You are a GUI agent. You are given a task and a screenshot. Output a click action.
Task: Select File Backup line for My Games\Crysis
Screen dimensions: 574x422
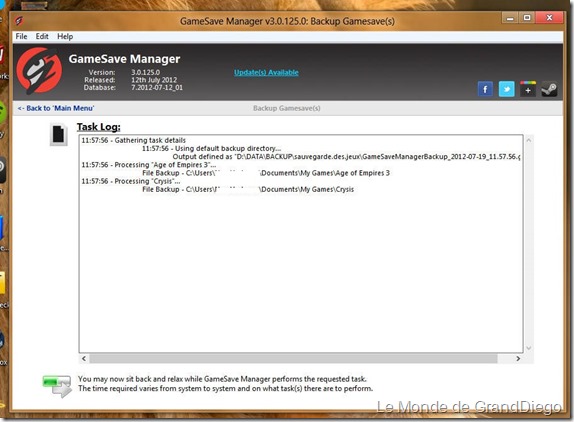tap(248, 189)
